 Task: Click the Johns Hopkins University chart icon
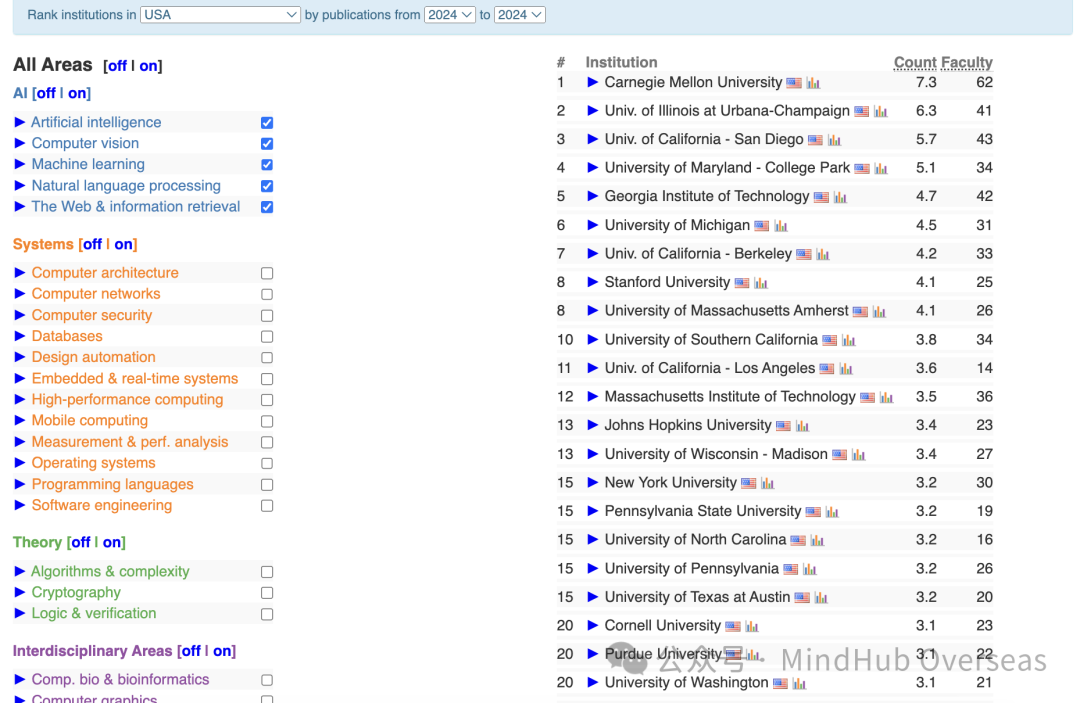pos(803,426)
